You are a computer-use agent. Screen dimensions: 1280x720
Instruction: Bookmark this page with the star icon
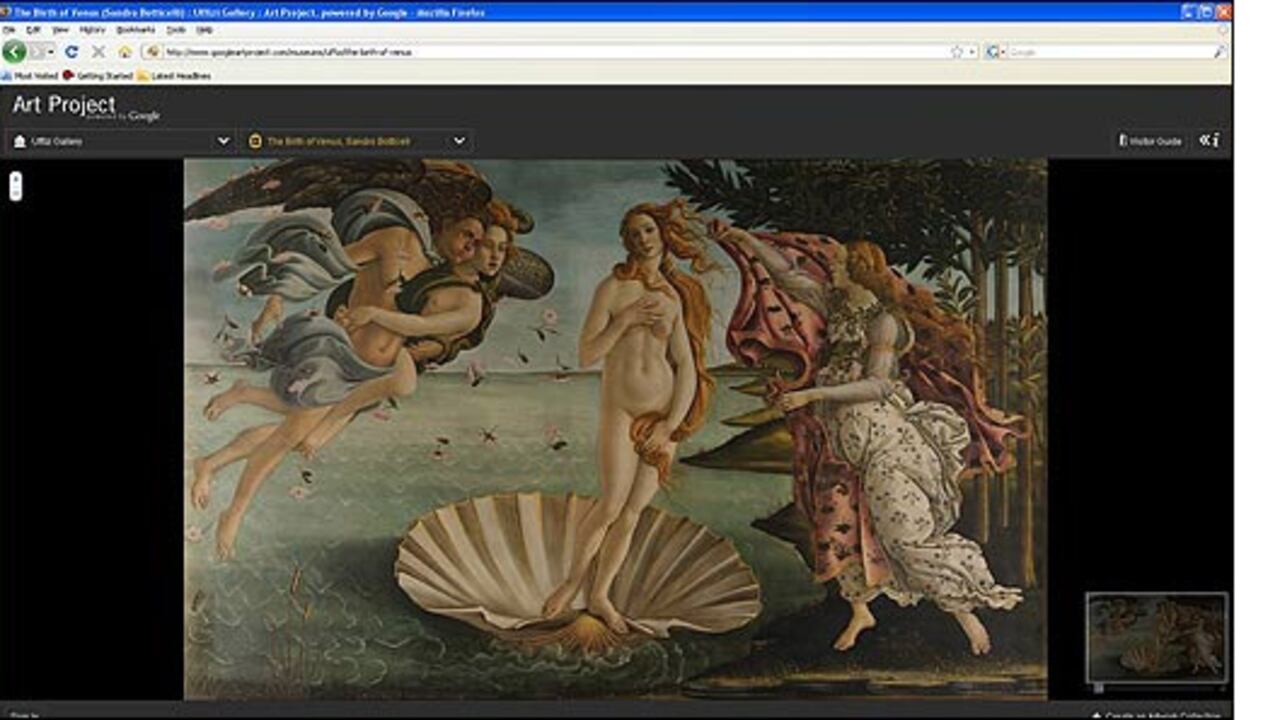pos(957,51)
